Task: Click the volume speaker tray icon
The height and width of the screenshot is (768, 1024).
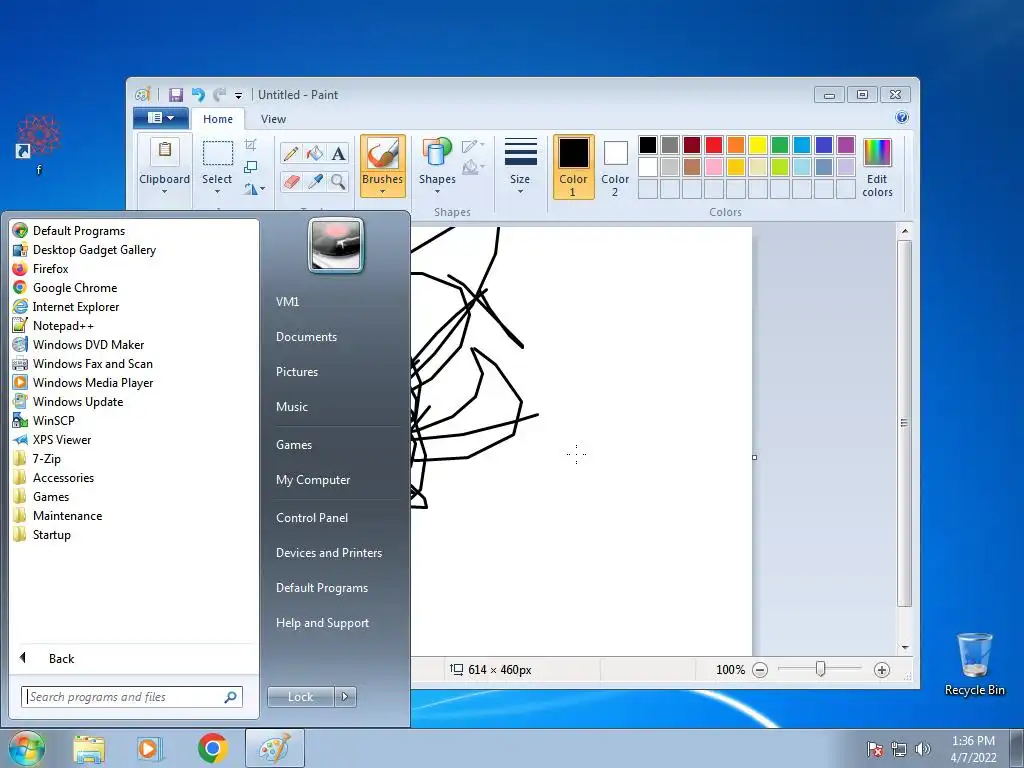Action: pyautogui.click(x=922, y=749)
